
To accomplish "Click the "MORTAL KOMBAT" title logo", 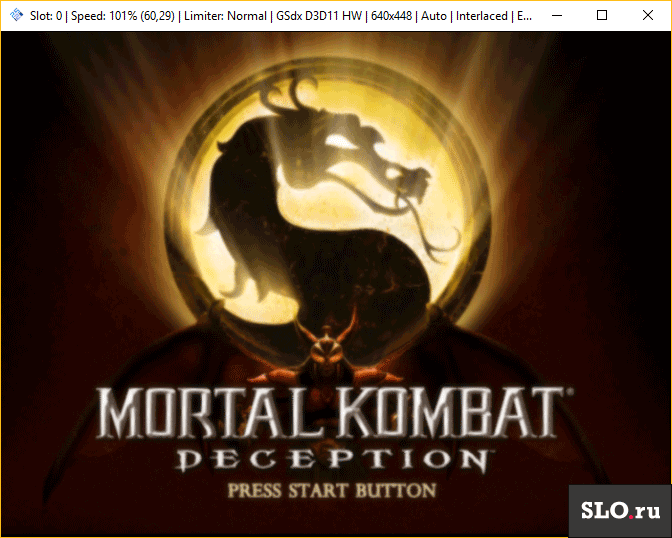I will 335,413.
